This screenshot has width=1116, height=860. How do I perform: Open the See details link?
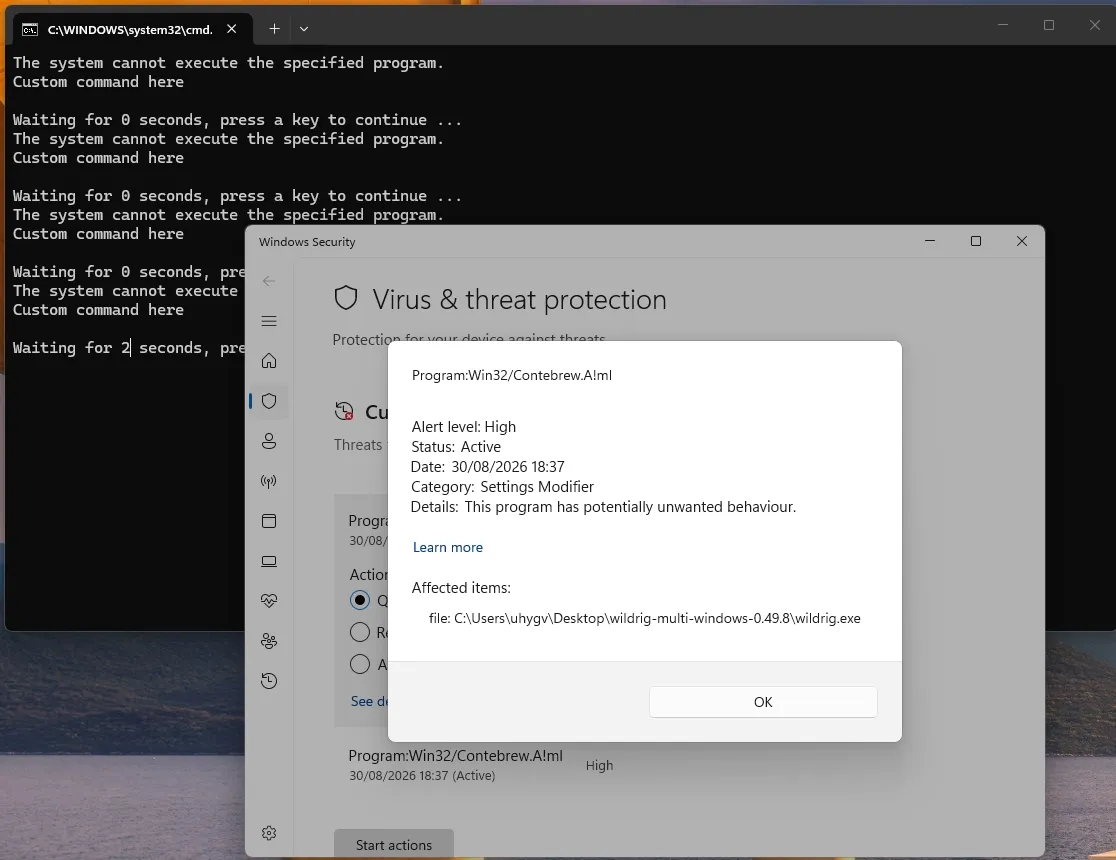pos(369,701)
